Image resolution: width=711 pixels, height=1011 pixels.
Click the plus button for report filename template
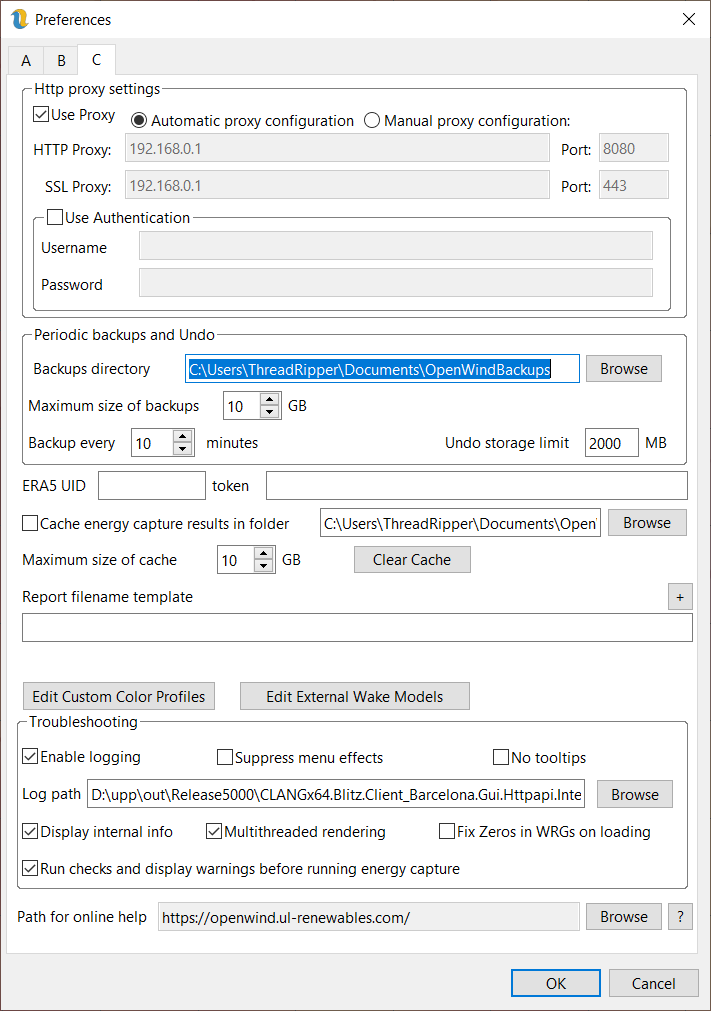680,597
